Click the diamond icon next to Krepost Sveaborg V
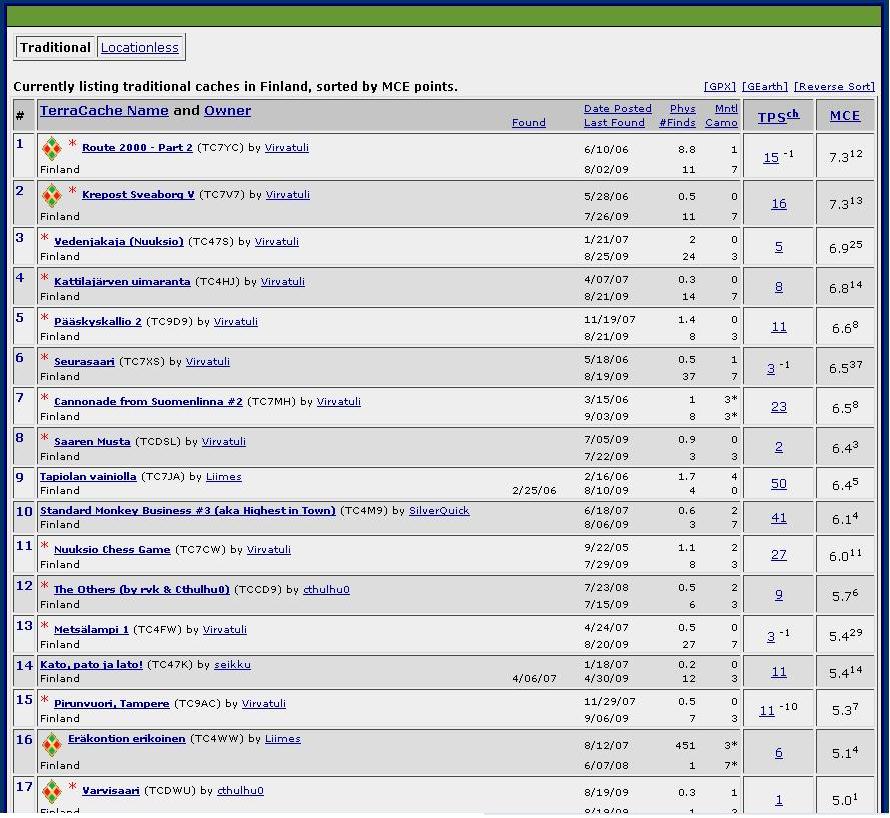 pyautogui.click(x=51, y=196)
